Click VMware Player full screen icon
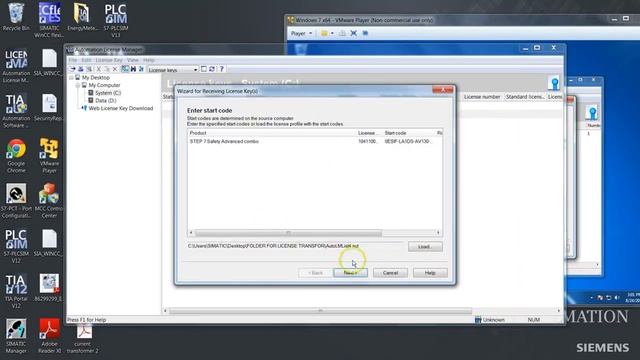This screenshot has width=640, height=360. (353, 33)
